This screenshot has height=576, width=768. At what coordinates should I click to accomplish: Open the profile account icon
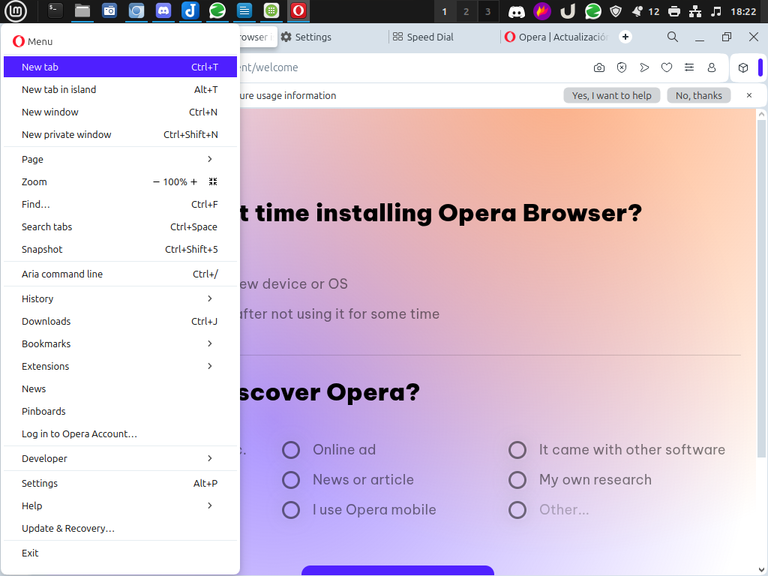click(712, 68)
